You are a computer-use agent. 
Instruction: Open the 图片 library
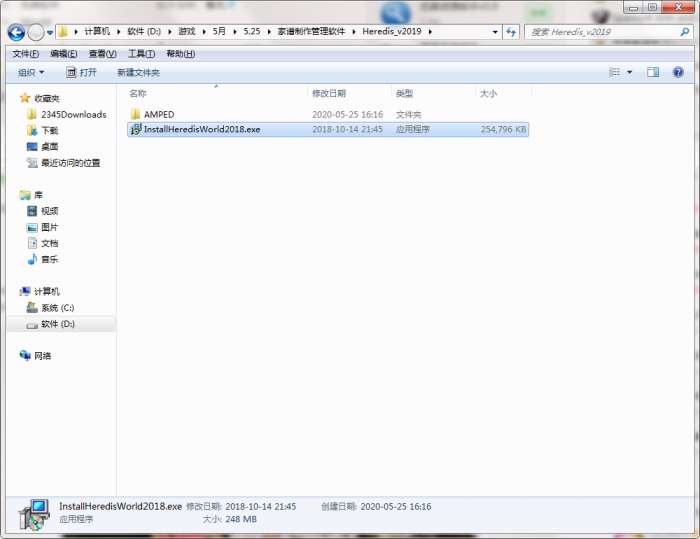(x=50, y=227)
